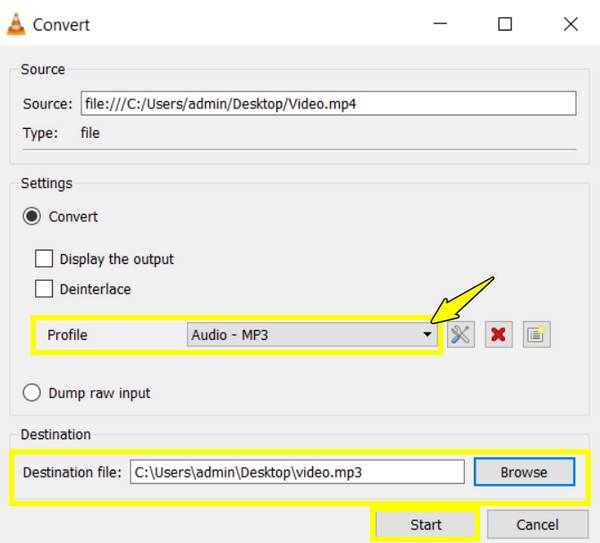
Task: Click the Start button
Action: coord(425,524)
